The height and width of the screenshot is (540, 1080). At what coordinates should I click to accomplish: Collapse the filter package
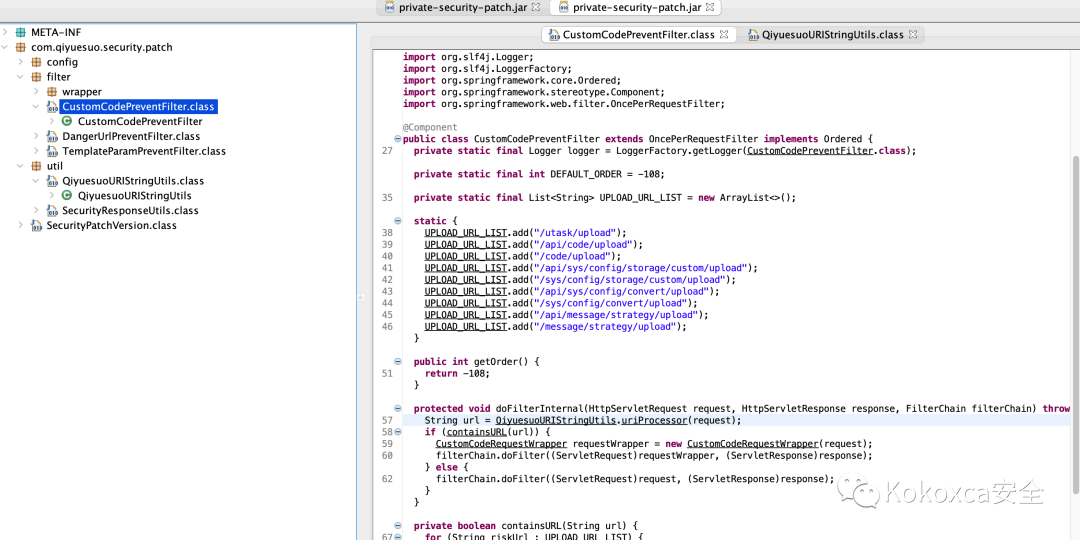(21, 77)
